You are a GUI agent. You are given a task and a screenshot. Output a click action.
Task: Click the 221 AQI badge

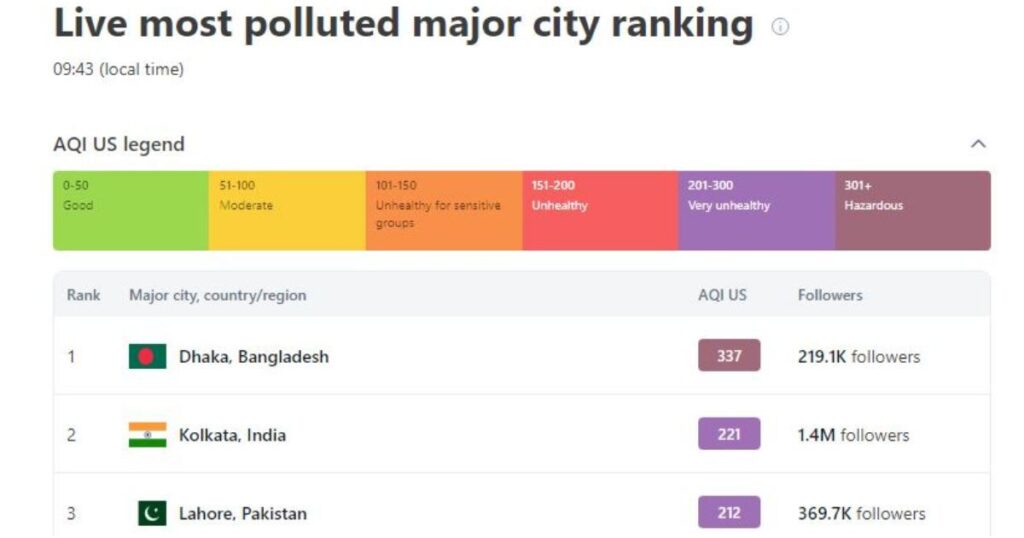click(729, 434)
